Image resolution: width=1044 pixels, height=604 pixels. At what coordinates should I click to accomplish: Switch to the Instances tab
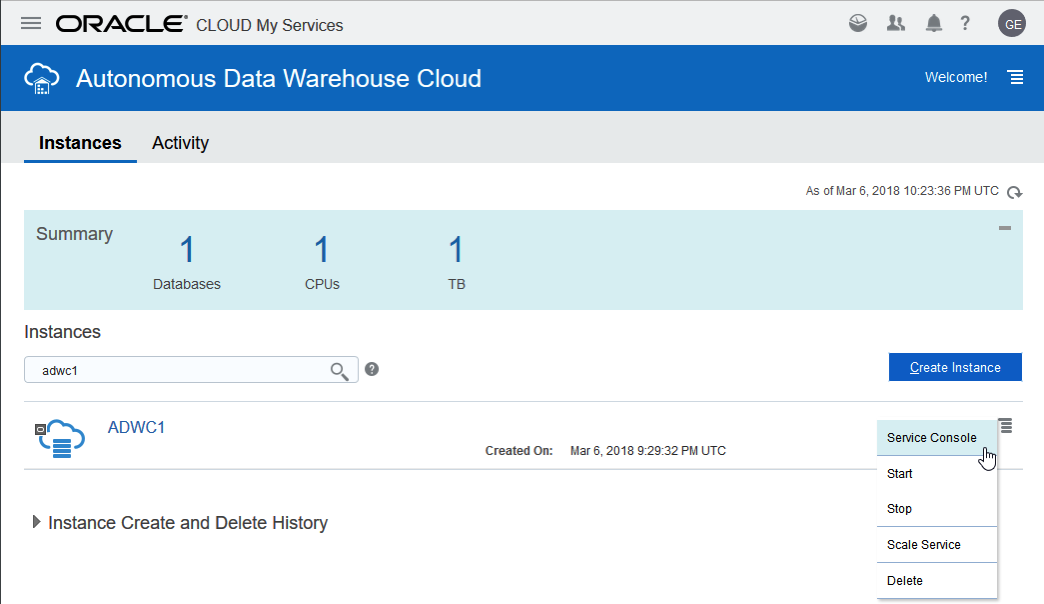[80, 143]
